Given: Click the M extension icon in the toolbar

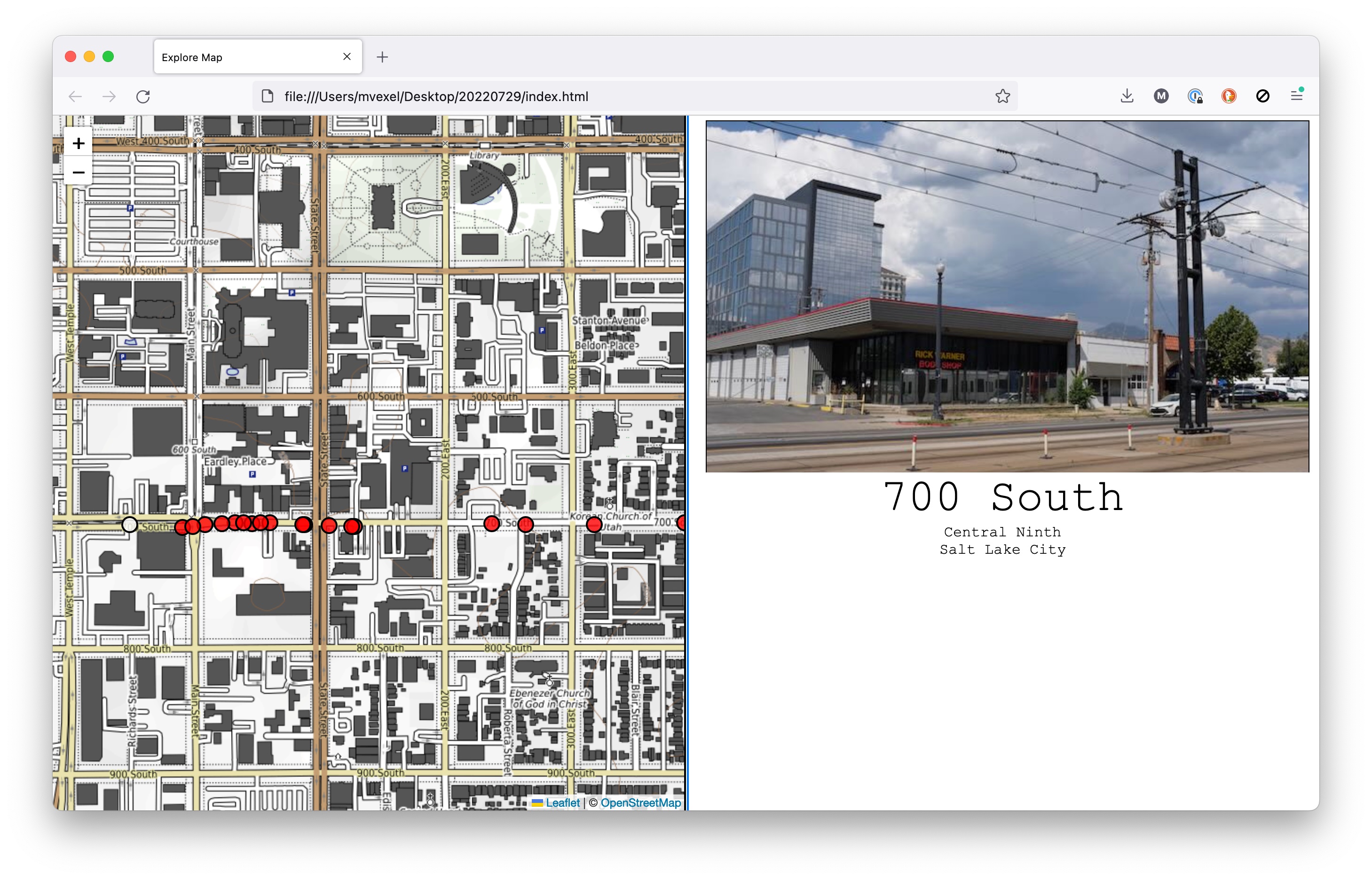Looking at the screenshot, I should (x=1160, y=96).
